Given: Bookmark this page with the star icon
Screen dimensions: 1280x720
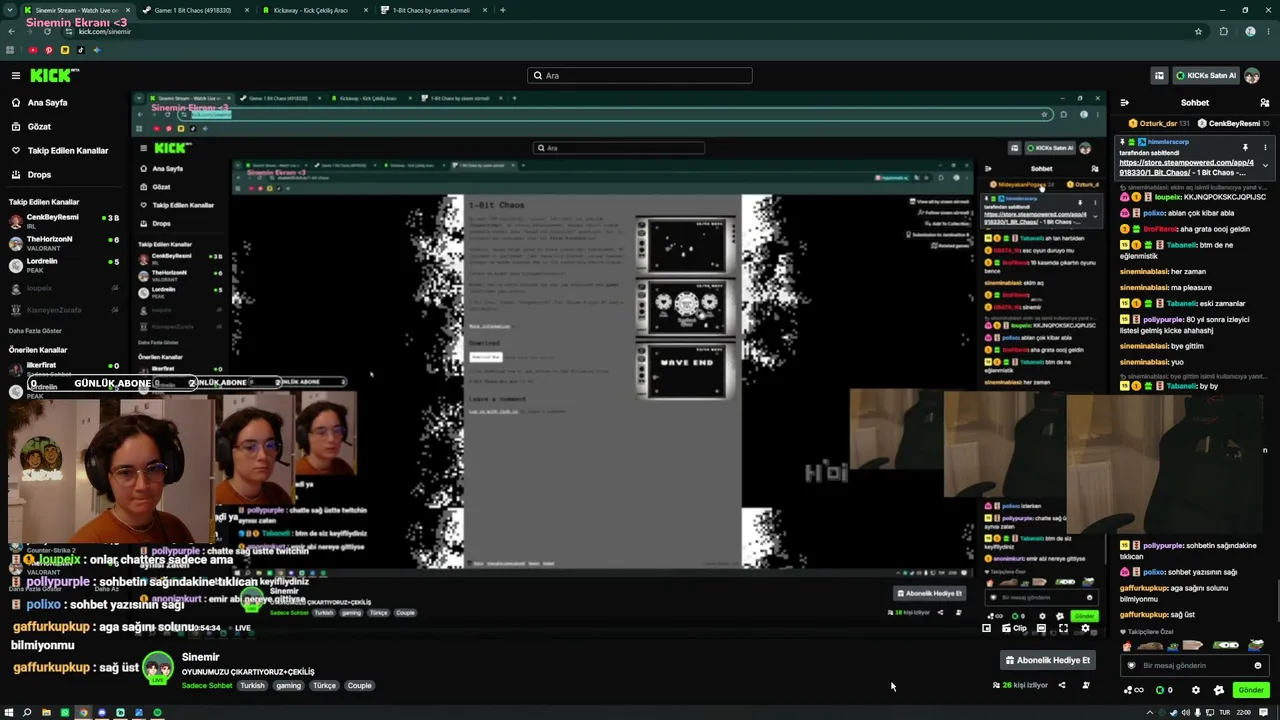Looking at the screenshot, I should click(1198, 31).
